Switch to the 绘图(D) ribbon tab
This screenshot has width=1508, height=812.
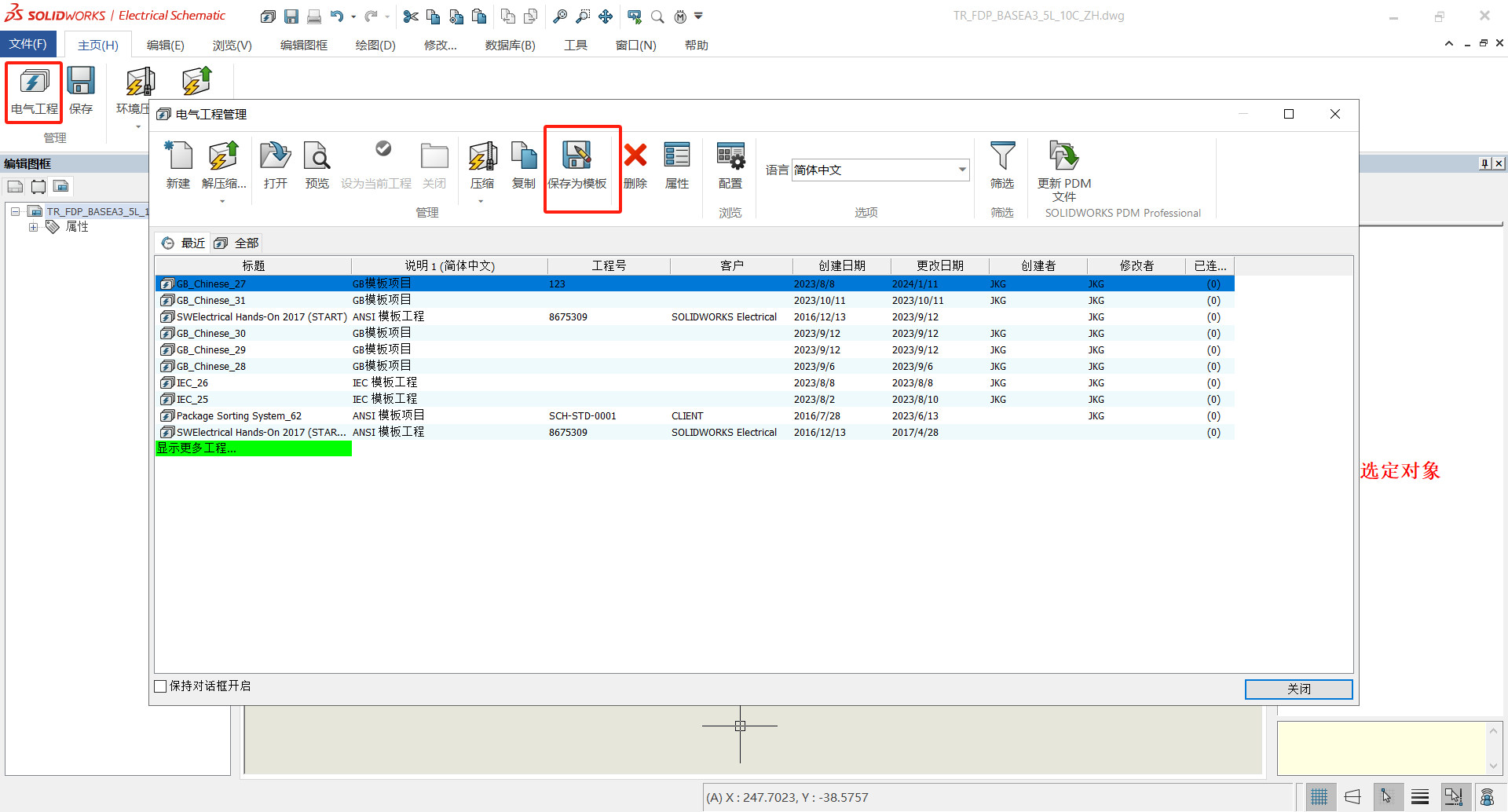tap(375, 46)
